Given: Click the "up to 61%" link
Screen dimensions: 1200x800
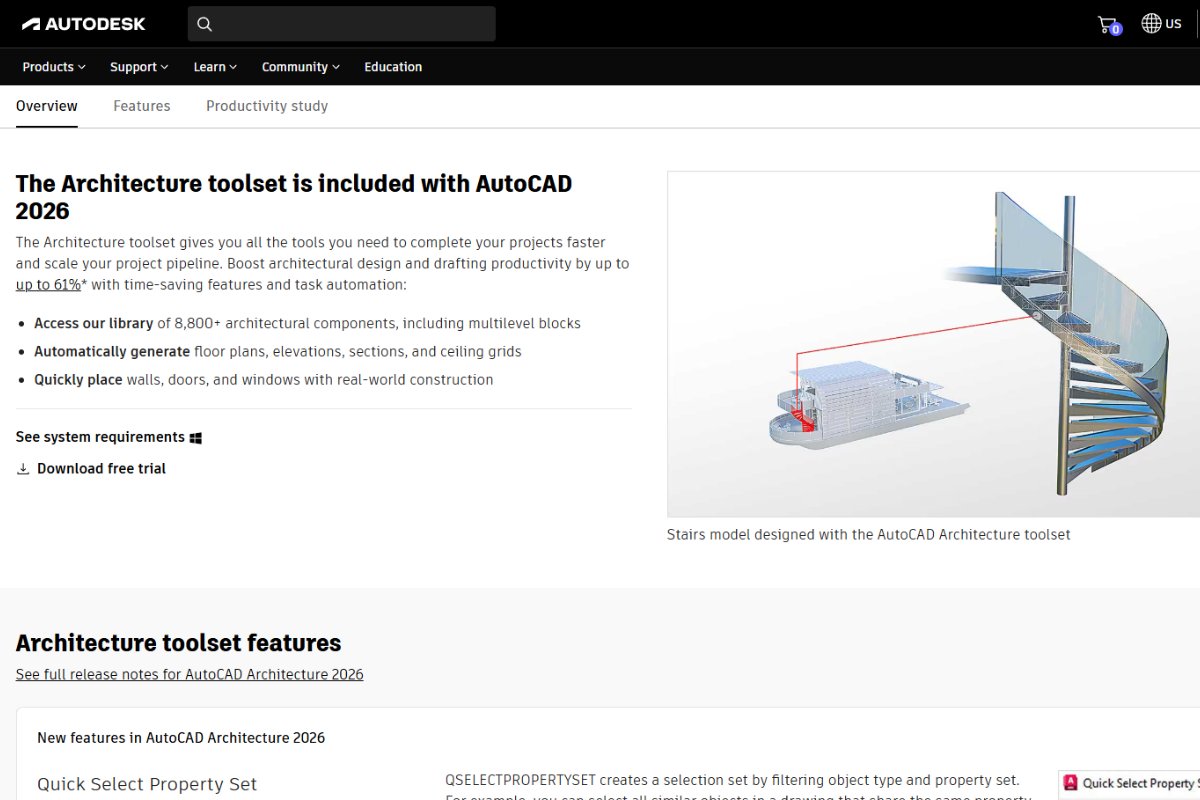Looking at the screenshot, I should pos(48,285).
